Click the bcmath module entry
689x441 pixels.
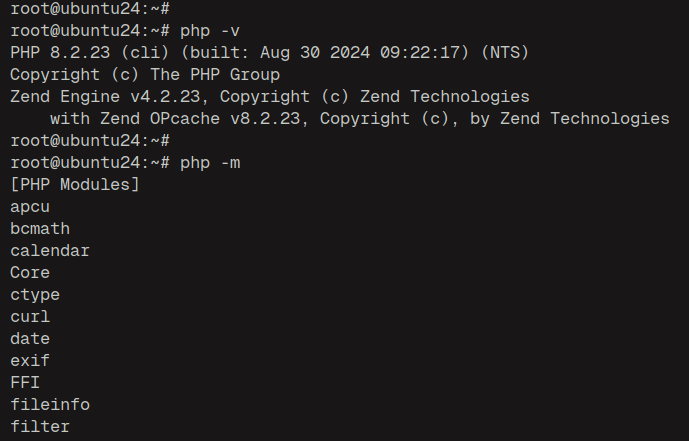[40, 229]
